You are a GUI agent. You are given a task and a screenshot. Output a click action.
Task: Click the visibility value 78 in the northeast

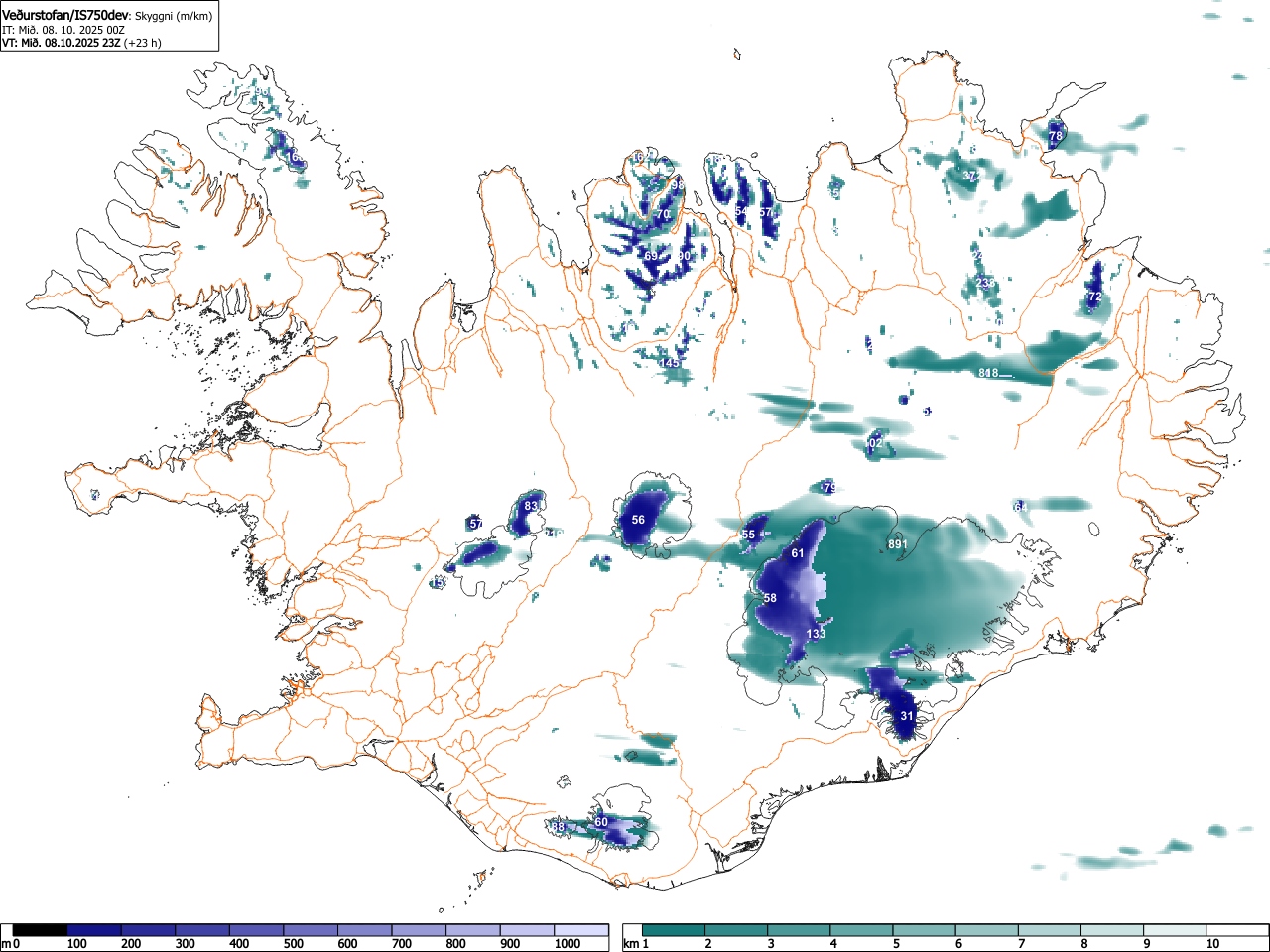[1056, 136]
